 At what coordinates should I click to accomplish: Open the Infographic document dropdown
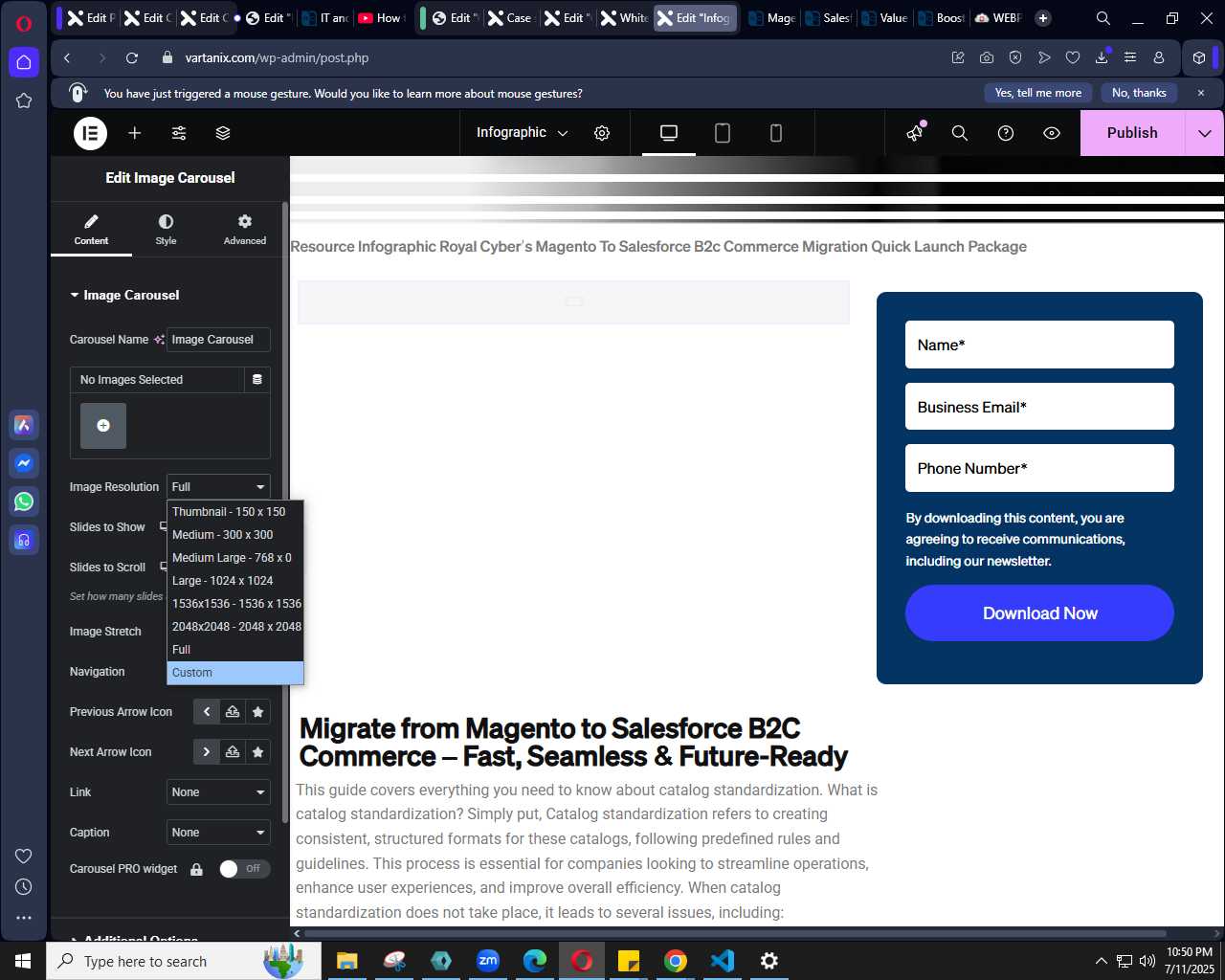[x=523, y=133]
